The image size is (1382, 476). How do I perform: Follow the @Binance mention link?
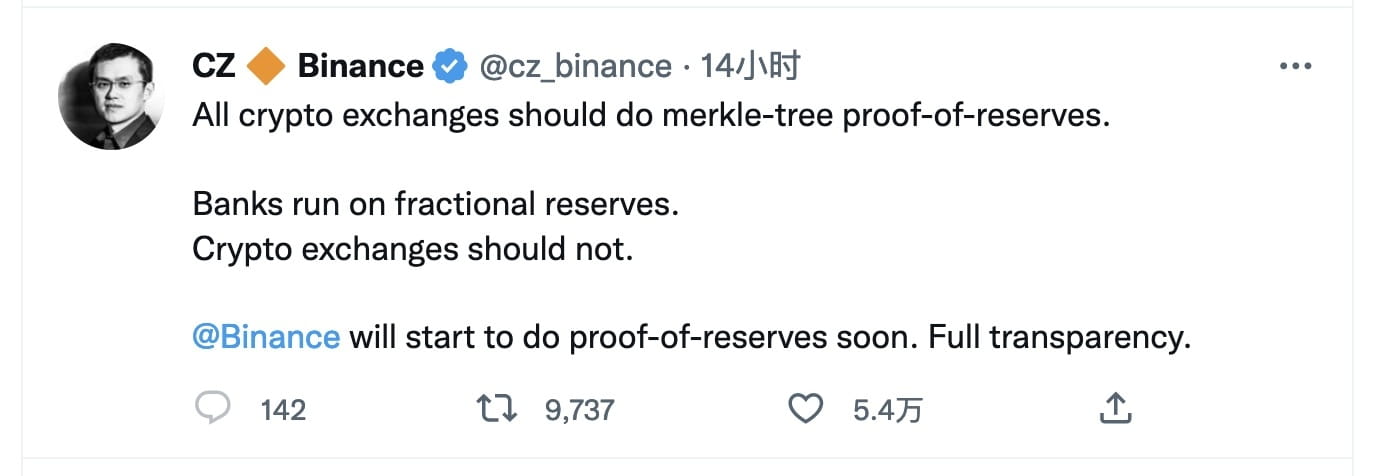pos(266,337)
